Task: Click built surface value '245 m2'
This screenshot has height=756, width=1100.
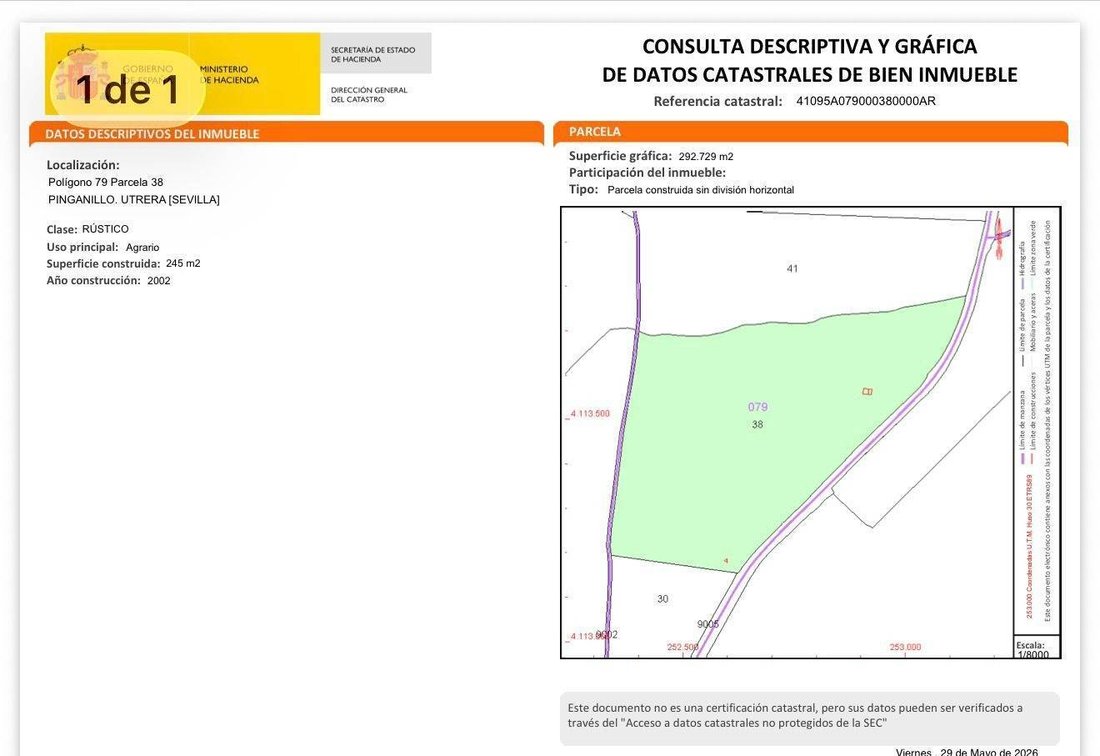Action: (183, 264)
